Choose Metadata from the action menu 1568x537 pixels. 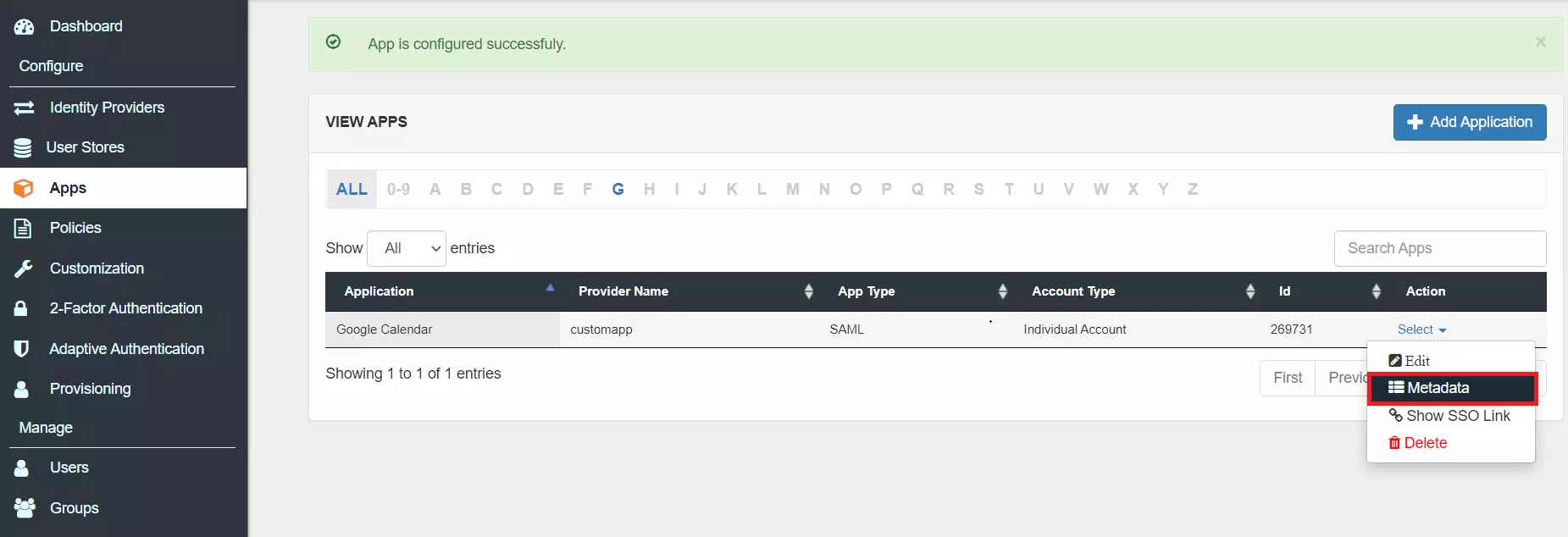point(1451,388)
